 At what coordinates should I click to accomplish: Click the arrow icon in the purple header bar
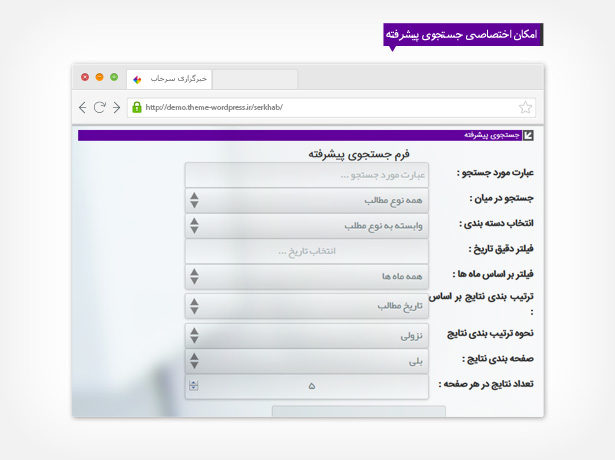(529, 135)
